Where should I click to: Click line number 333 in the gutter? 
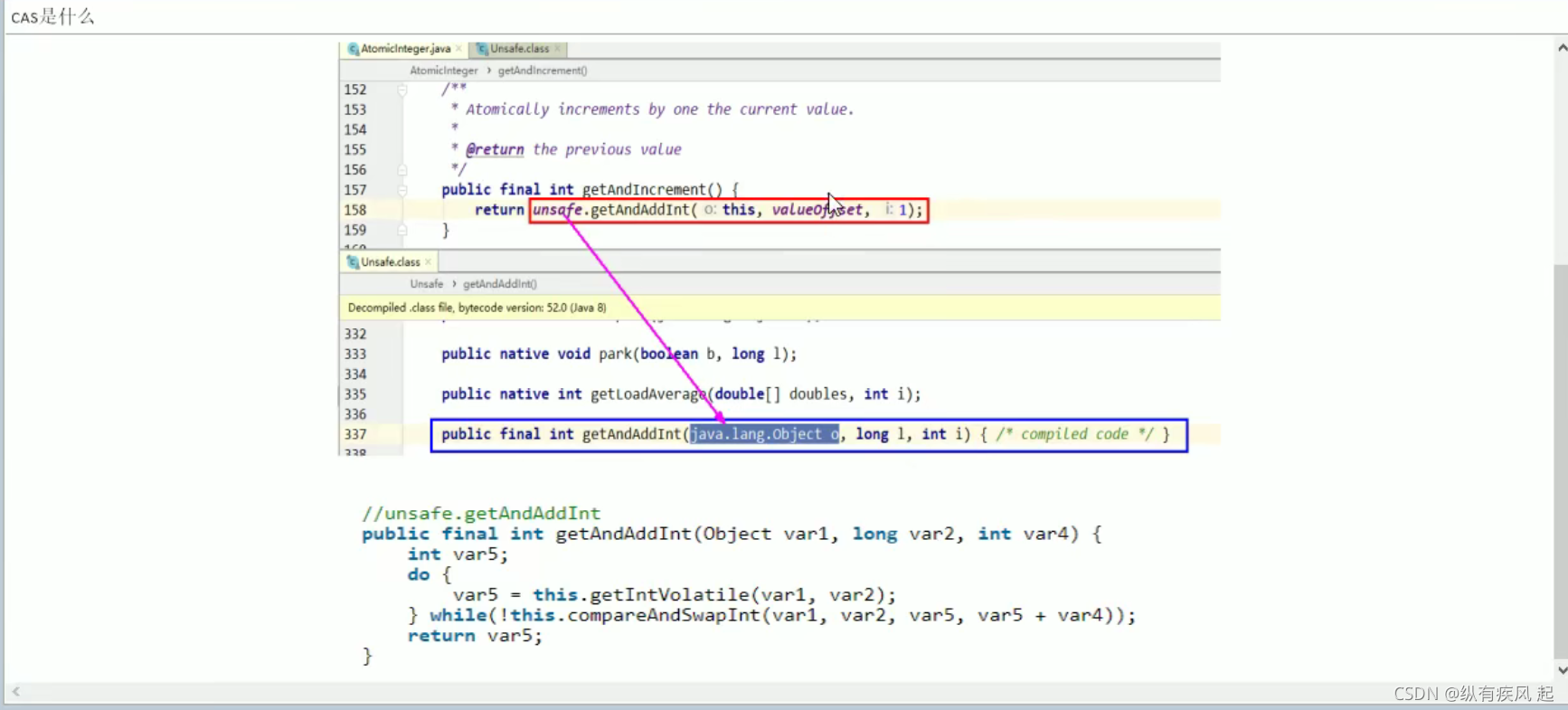point(355,355)
